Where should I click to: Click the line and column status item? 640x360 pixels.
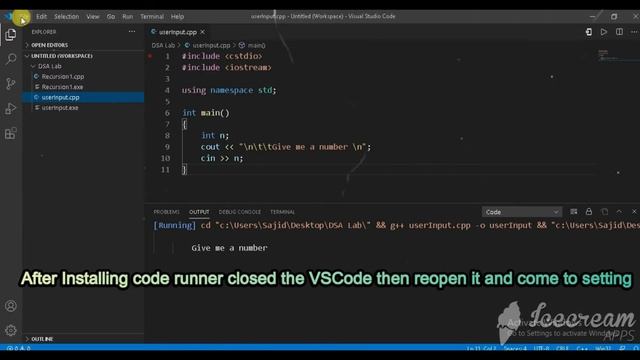(482, 349)
